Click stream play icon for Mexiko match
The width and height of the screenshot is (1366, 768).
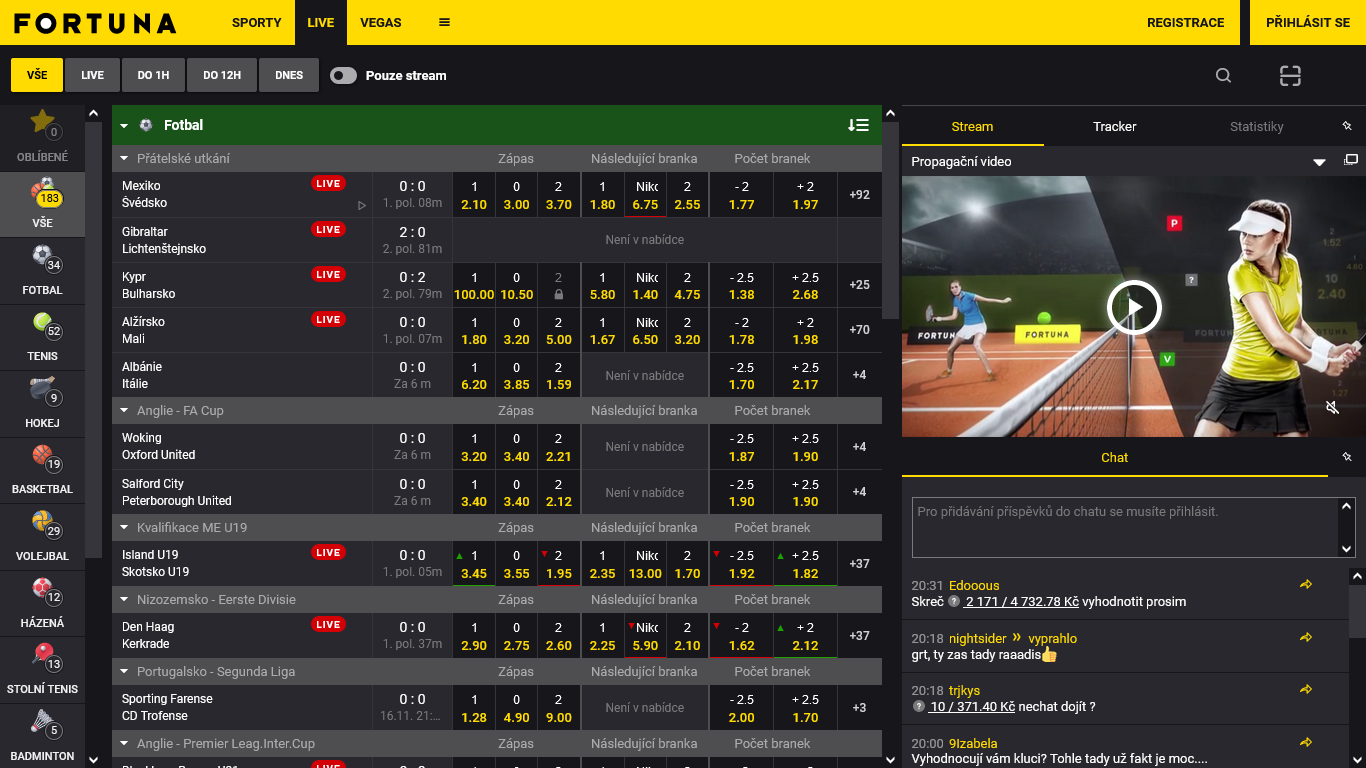click(x=362, y=205)
